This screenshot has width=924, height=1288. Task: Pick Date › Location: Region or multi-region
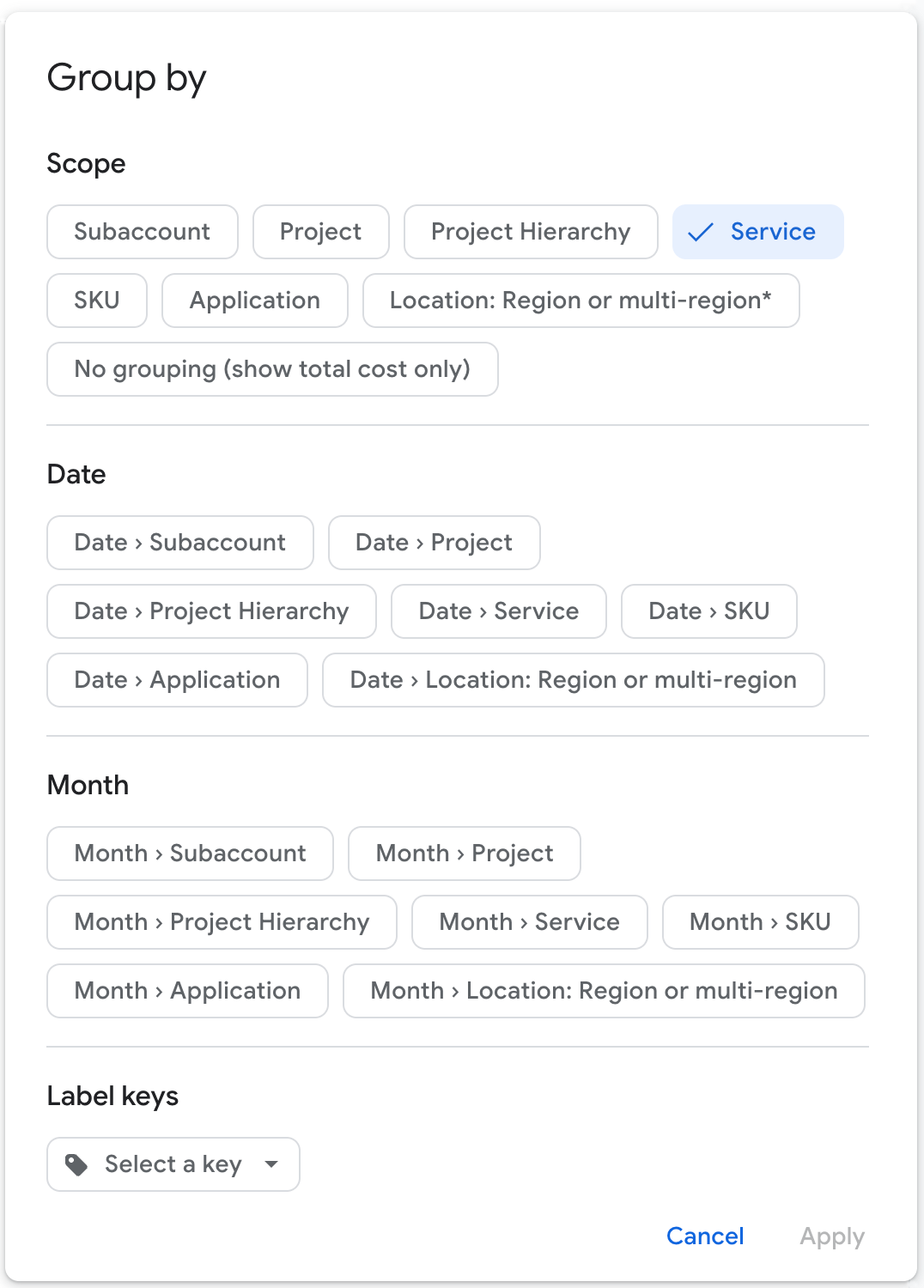pyautogui.click(x=573, y=680)
